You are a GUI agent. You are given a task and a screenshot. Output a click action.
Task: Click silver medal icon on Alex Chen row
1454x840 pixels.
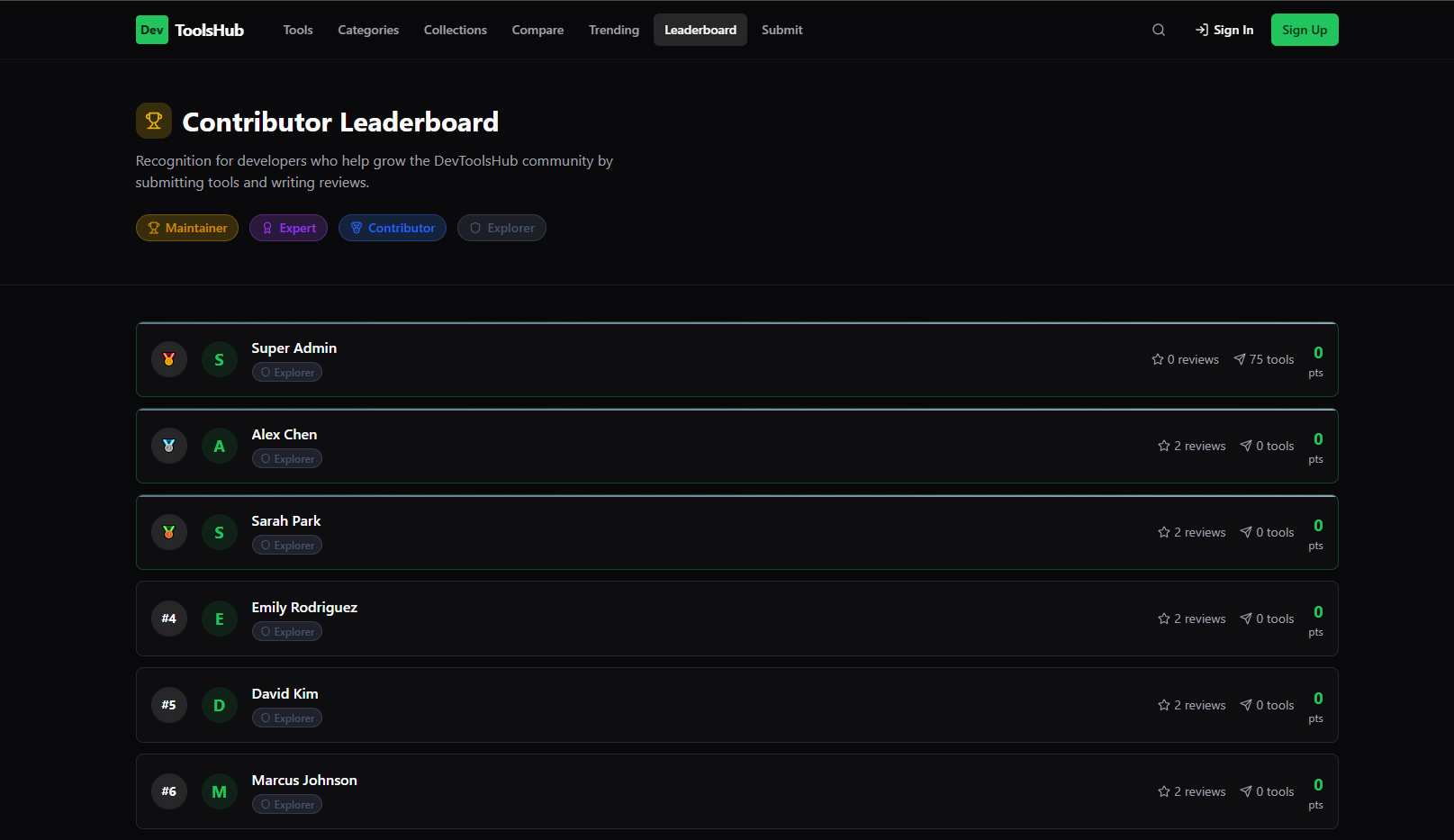click(169, 446)
